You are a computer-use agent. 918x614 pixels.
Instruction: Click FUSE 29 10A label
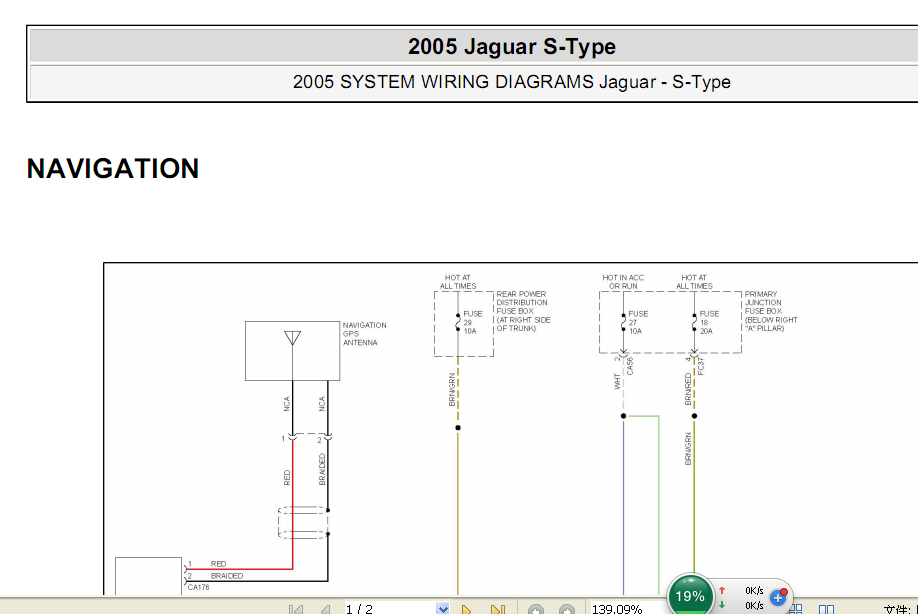[x=473, y=323]
